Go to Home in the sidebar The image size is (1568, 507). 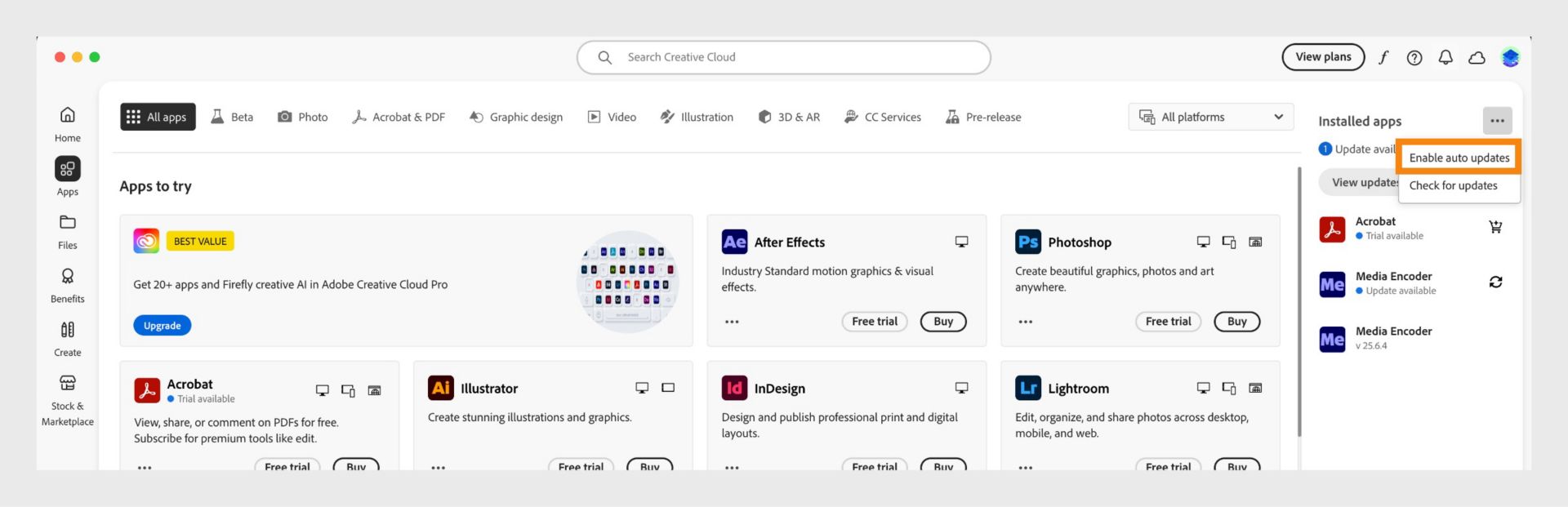pyautogui.click(x=68, y=124)
